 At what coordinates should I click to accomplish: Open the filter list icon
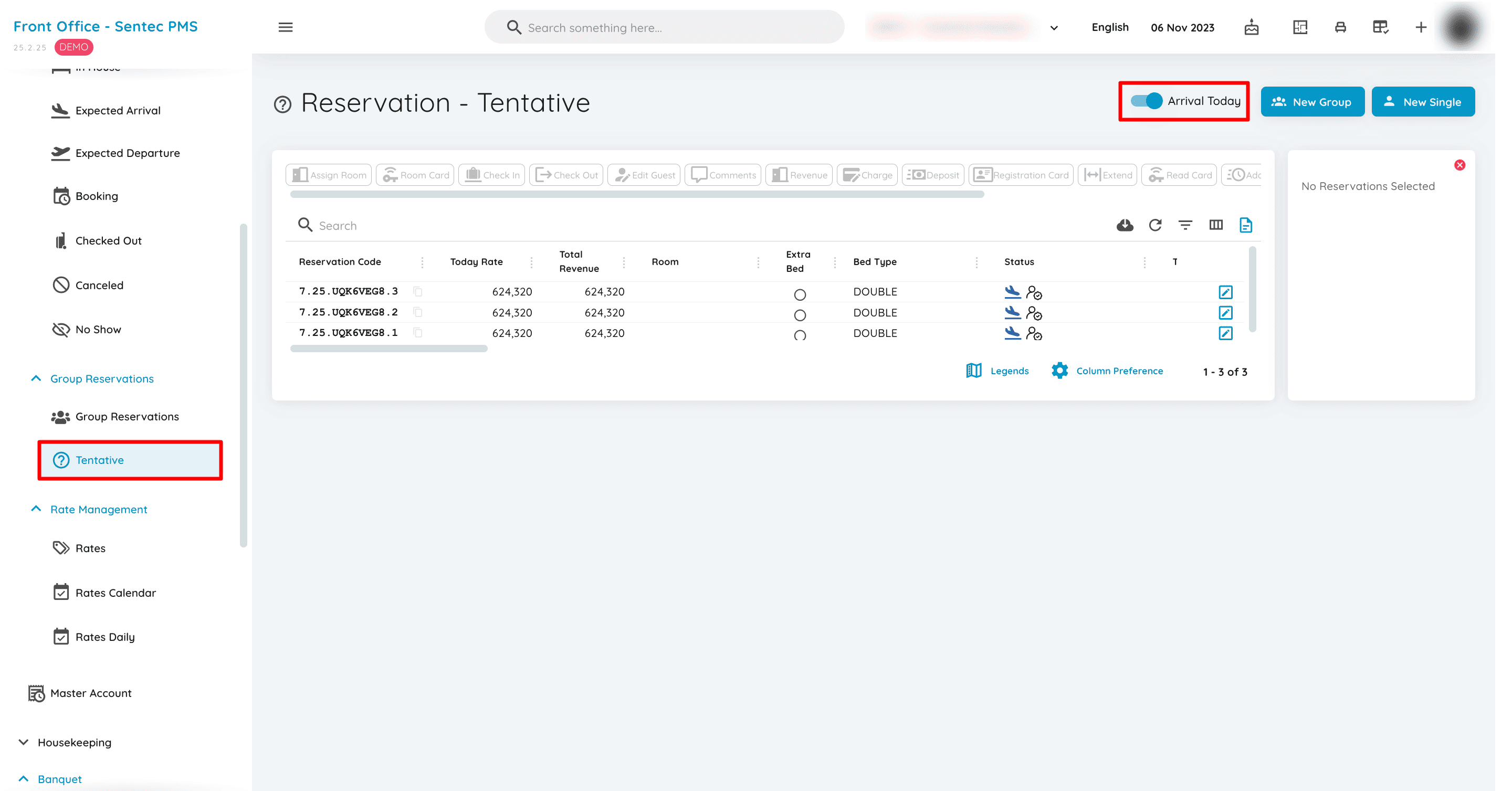[x=1185, y=225]
